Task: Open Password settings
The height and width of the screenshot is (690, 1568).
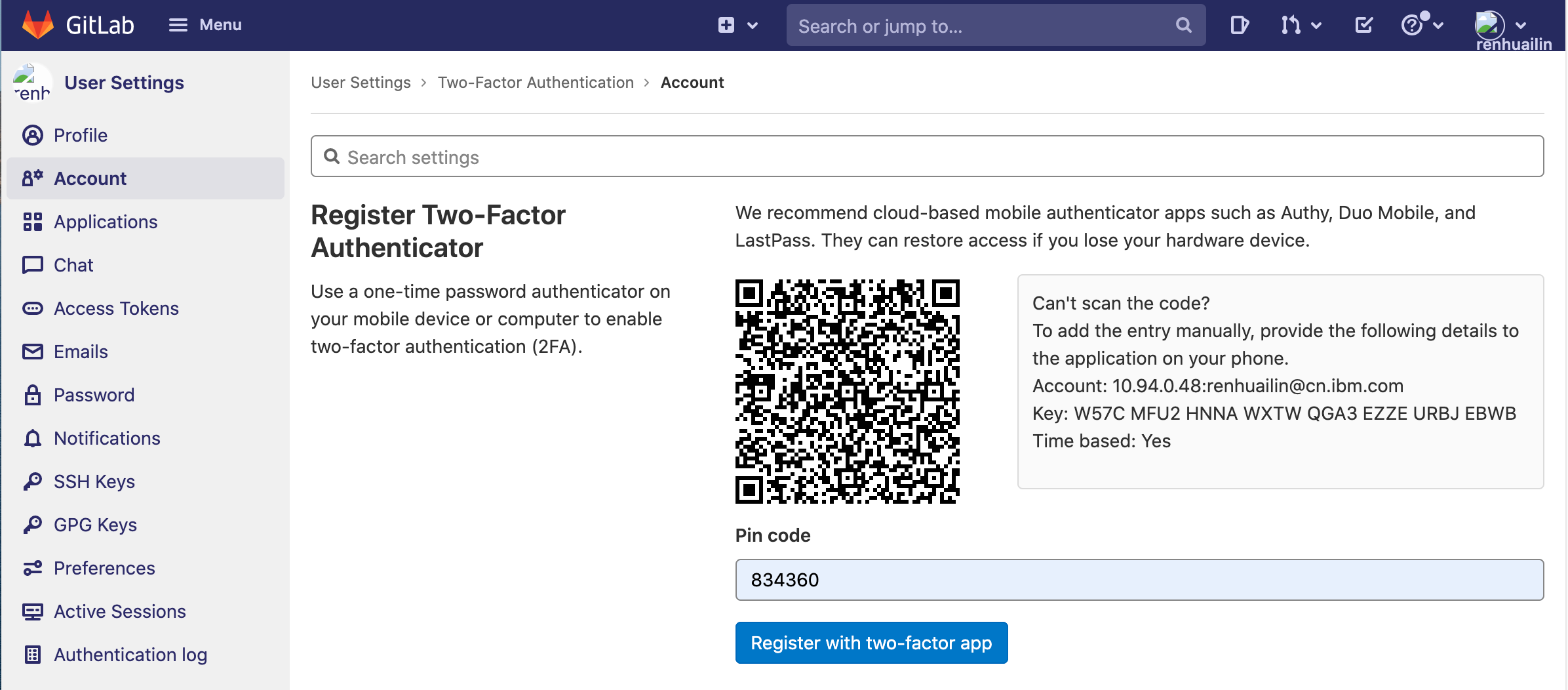Action: click(x=94, y=395)
